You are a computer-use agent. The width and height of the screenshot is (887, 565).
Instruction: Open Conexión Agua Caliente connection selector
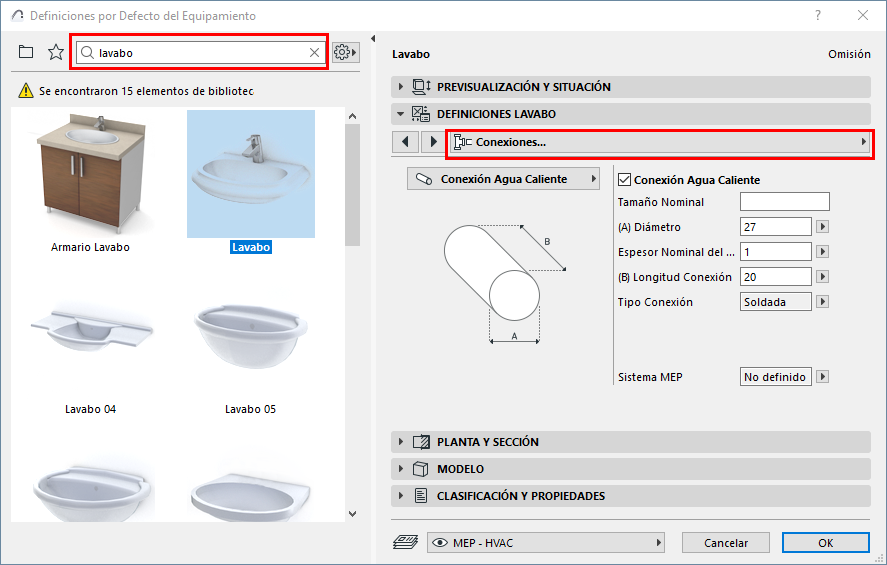point(504,179)
